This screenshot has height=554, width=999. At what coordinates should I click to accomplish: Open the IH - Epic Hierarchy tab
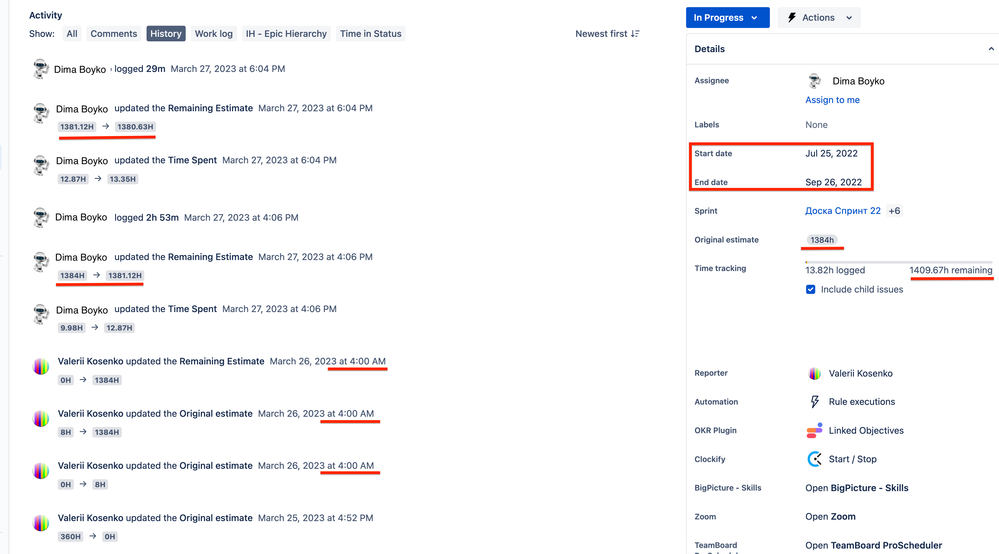point(286,34)
